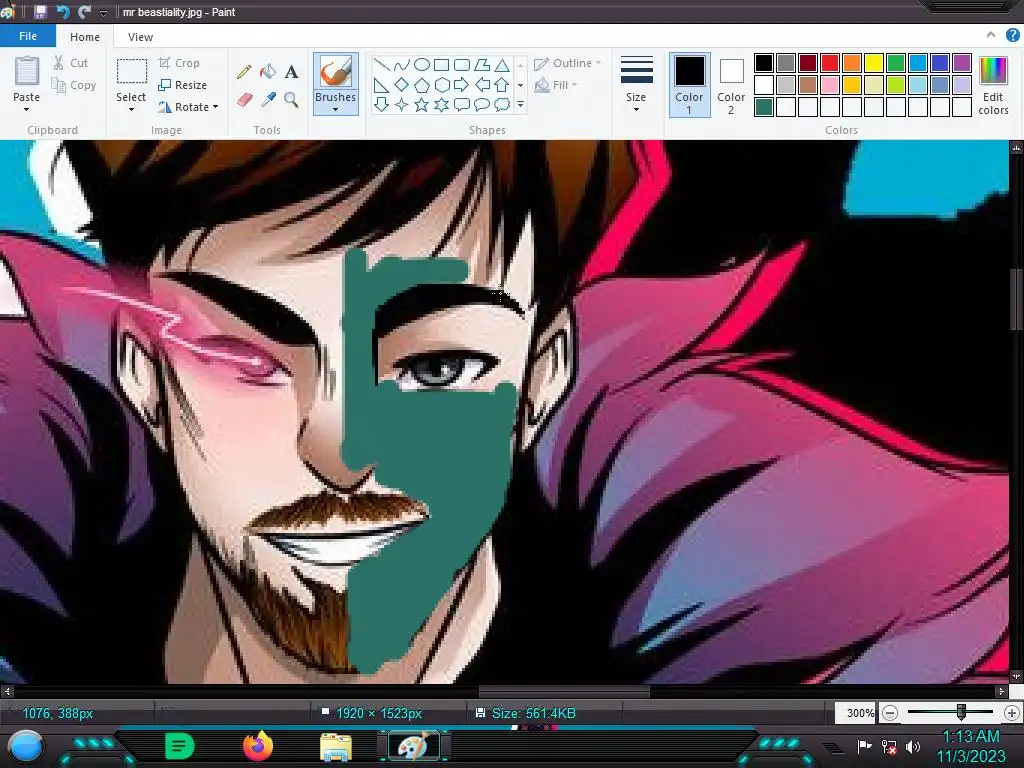This screenshot has height=768, width=1024.
Task: Click the Paste clipboard button
Action: coord(27,71)
